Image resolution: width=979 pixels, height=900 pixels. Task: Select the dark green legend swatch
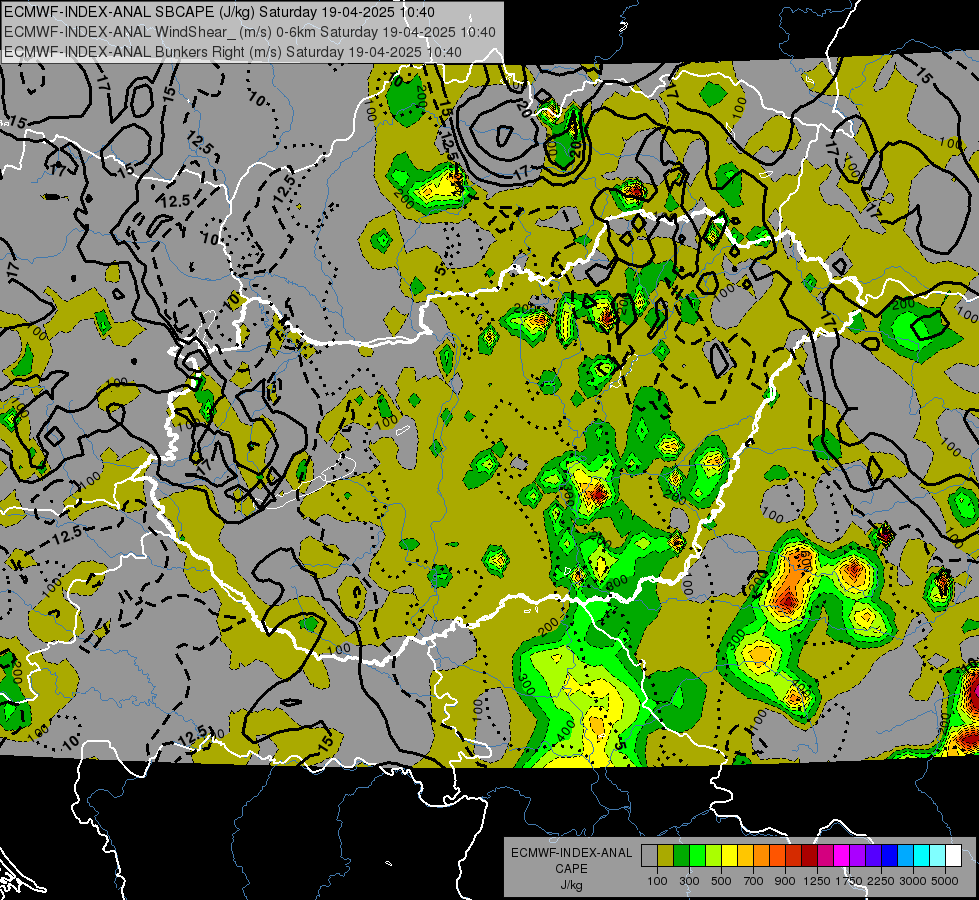coord(681,856)
